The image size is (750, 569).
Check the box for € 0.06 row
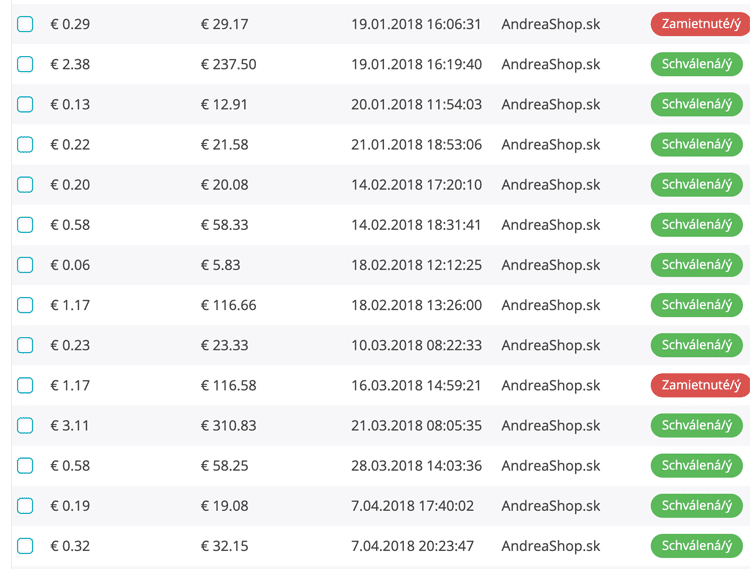[x=25, y=265]
